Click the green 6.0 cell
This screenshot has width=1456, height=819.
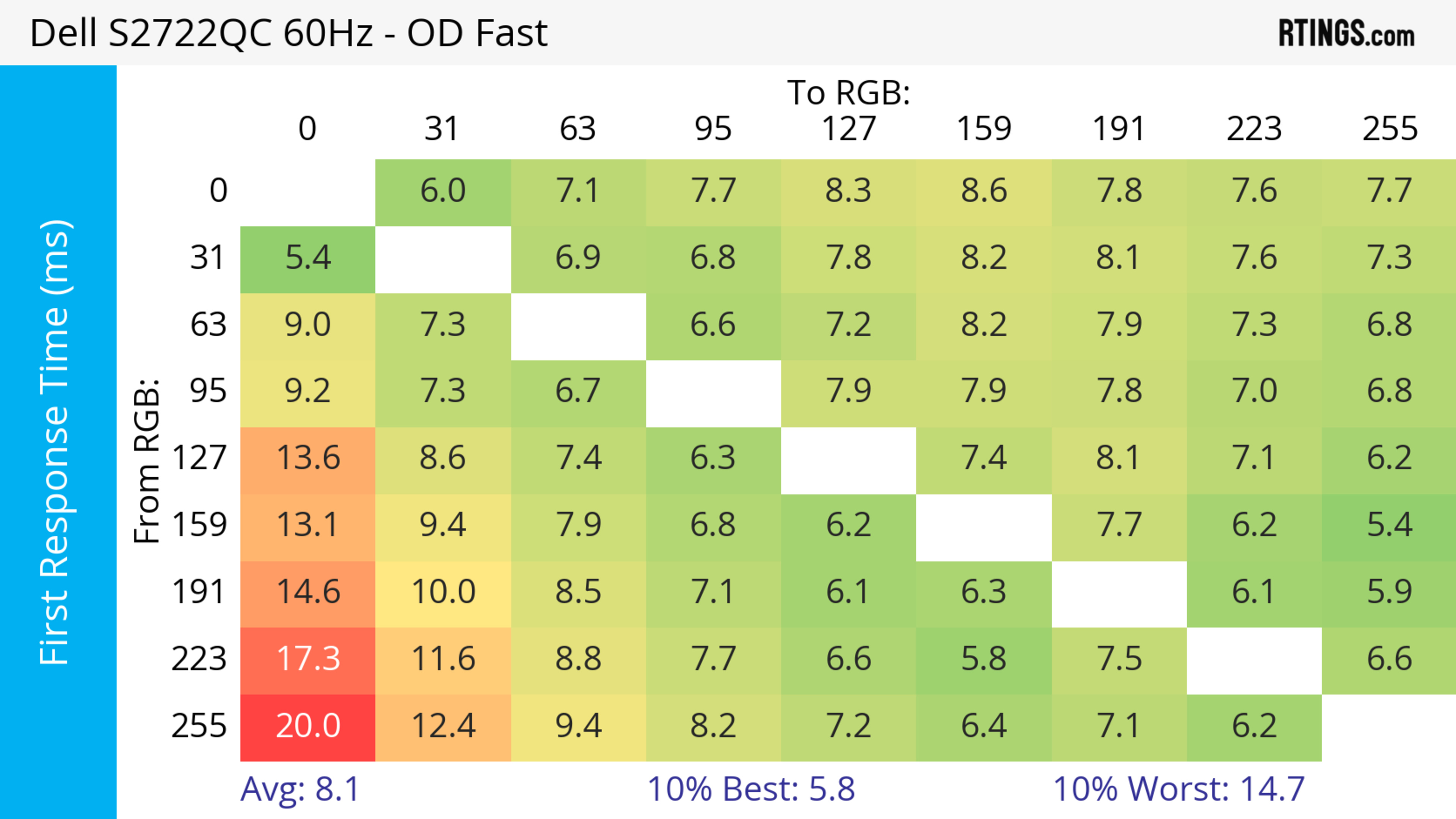(443, 191)
